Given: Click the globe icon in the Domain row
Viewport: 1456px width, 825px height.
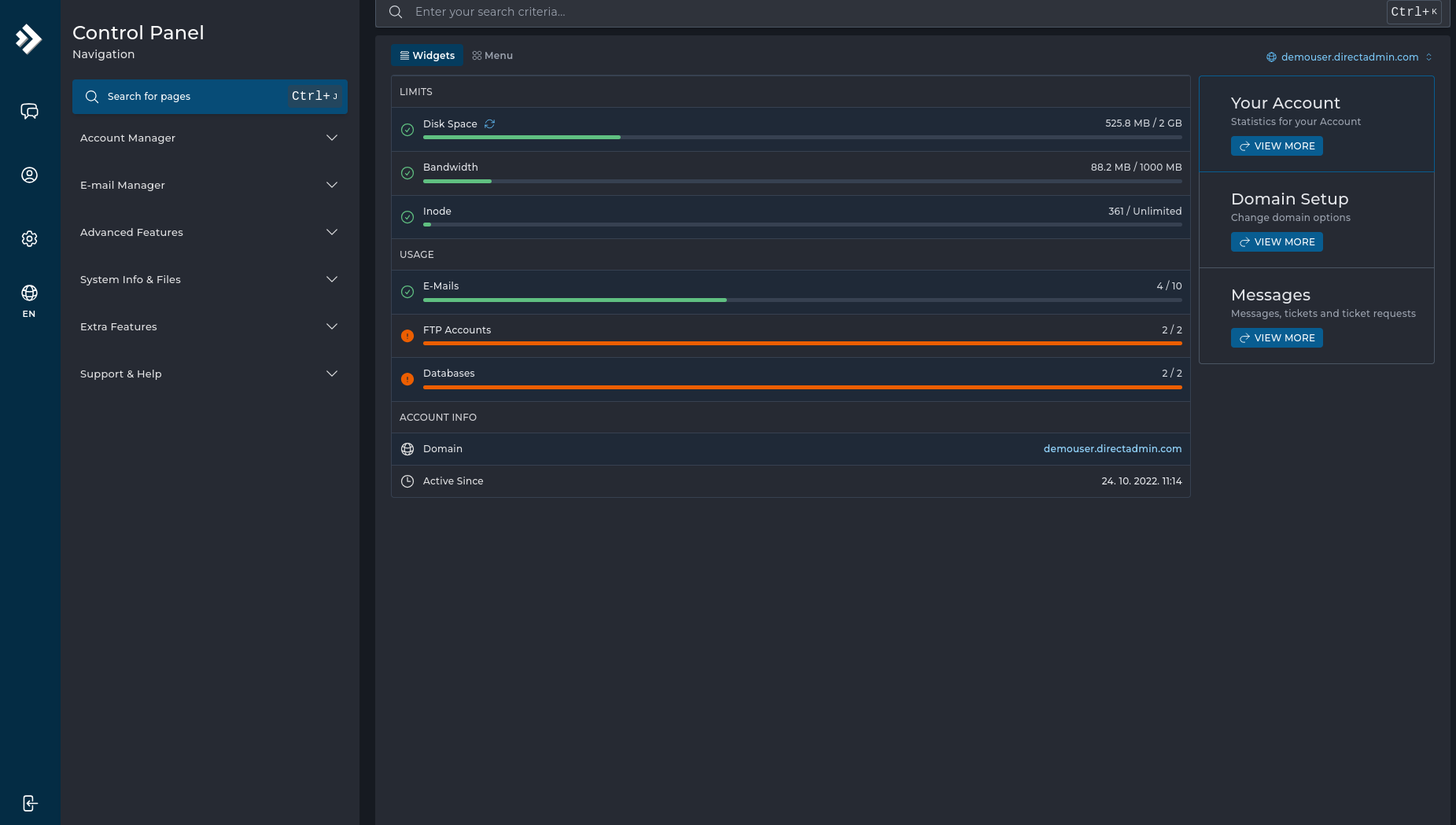Looking at the screenshot, I should tap(407, 449).
